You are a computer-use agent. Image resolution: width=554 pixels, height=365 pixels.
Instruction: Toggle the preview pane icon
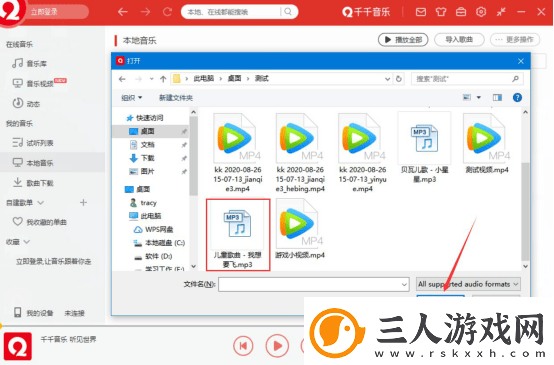(497, 97)
